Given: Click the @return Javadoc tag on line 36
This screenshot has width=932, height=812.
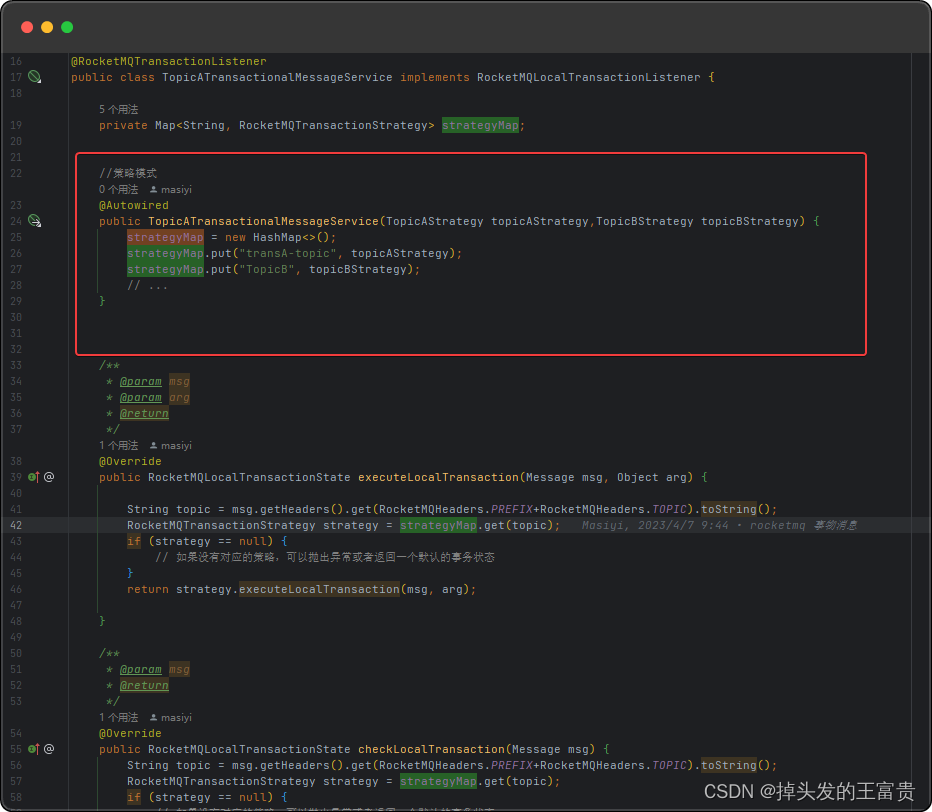Looking at the screenshot, I should tap(144, 414).
